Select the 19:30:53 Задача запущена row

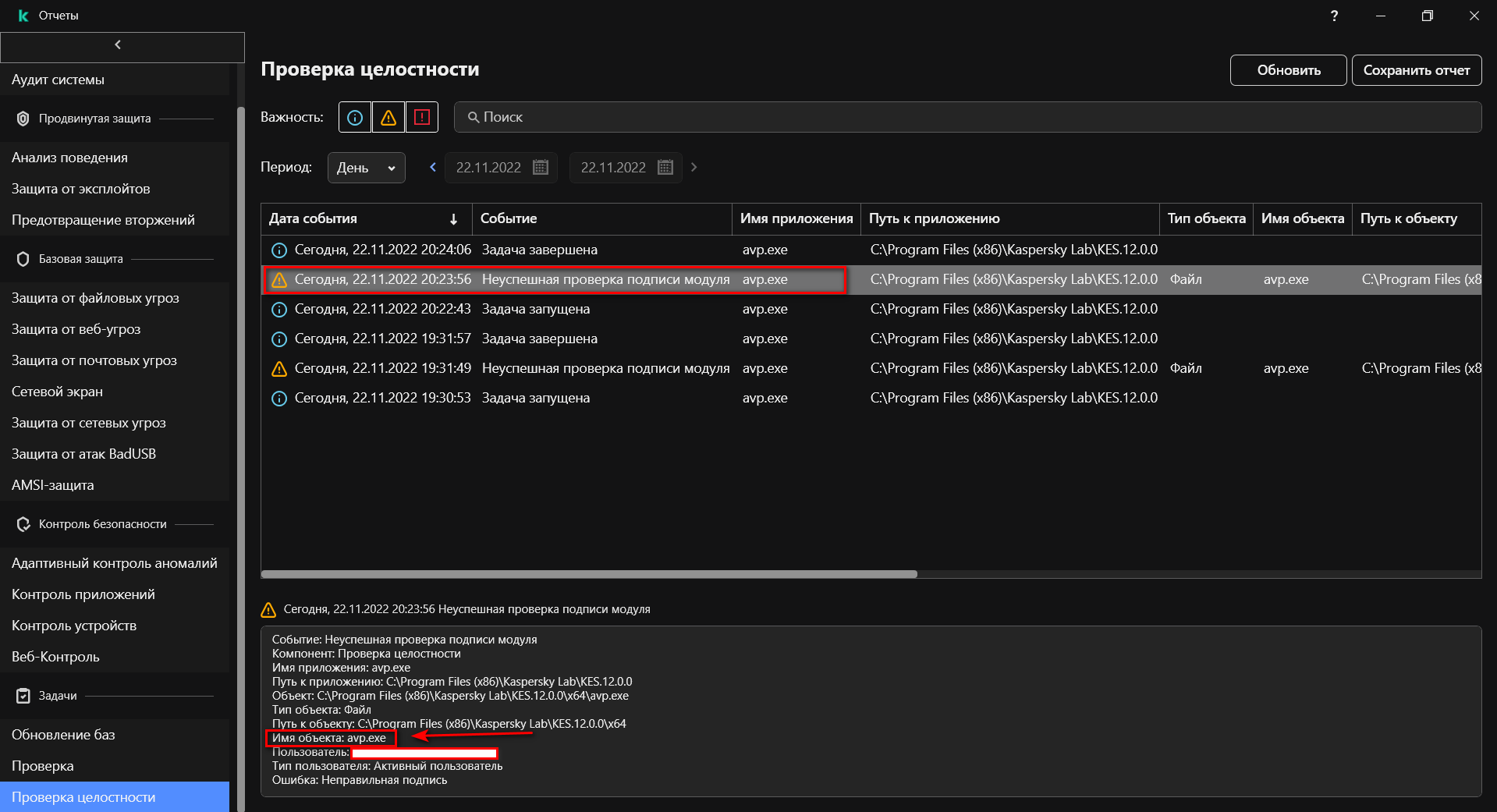click(x=871, y=398)
